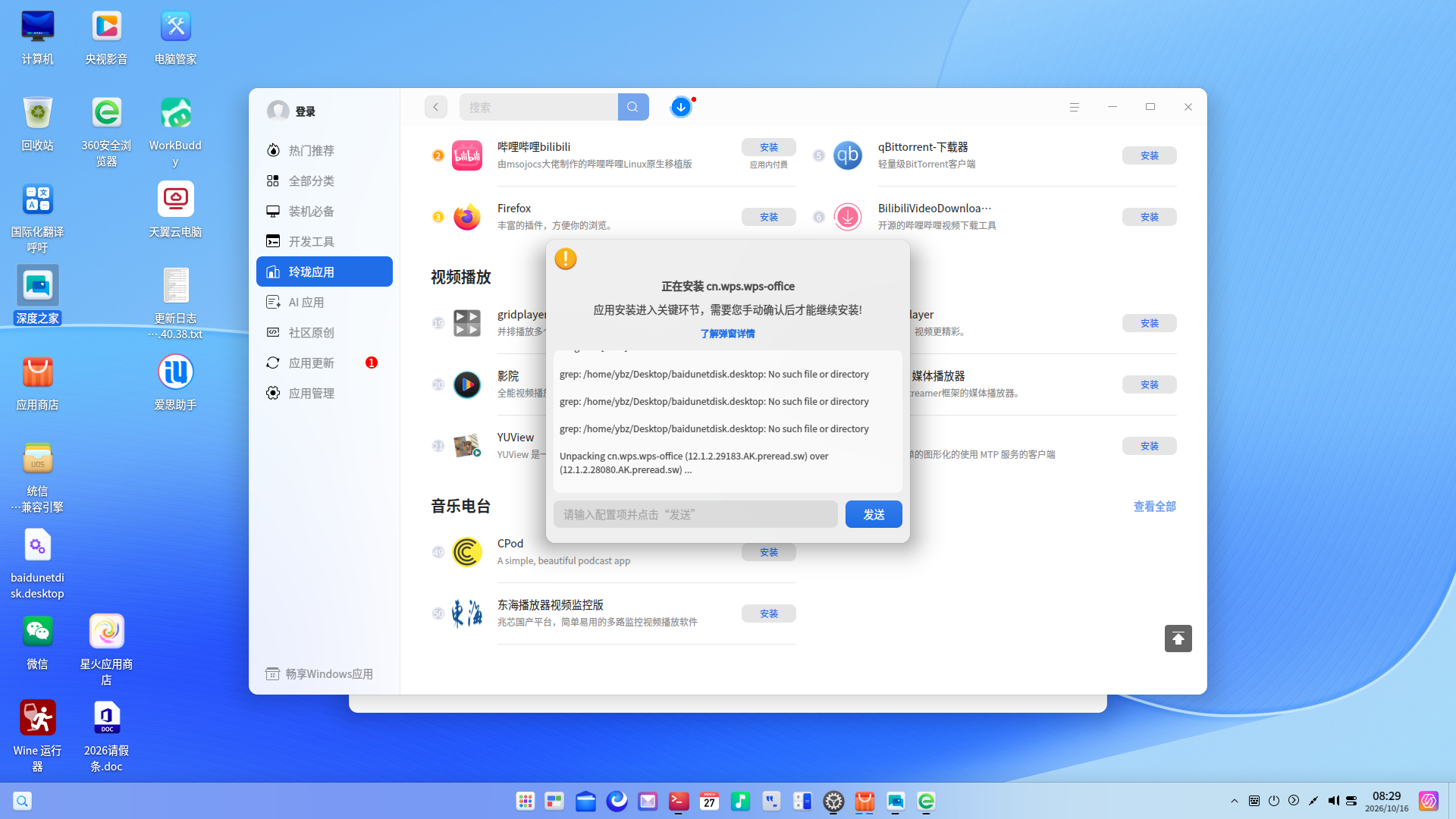This screenshot has width=1456, height=819.
Task: Open 2026请假条.doc on the desktop
Action: [x=106, y=735]
